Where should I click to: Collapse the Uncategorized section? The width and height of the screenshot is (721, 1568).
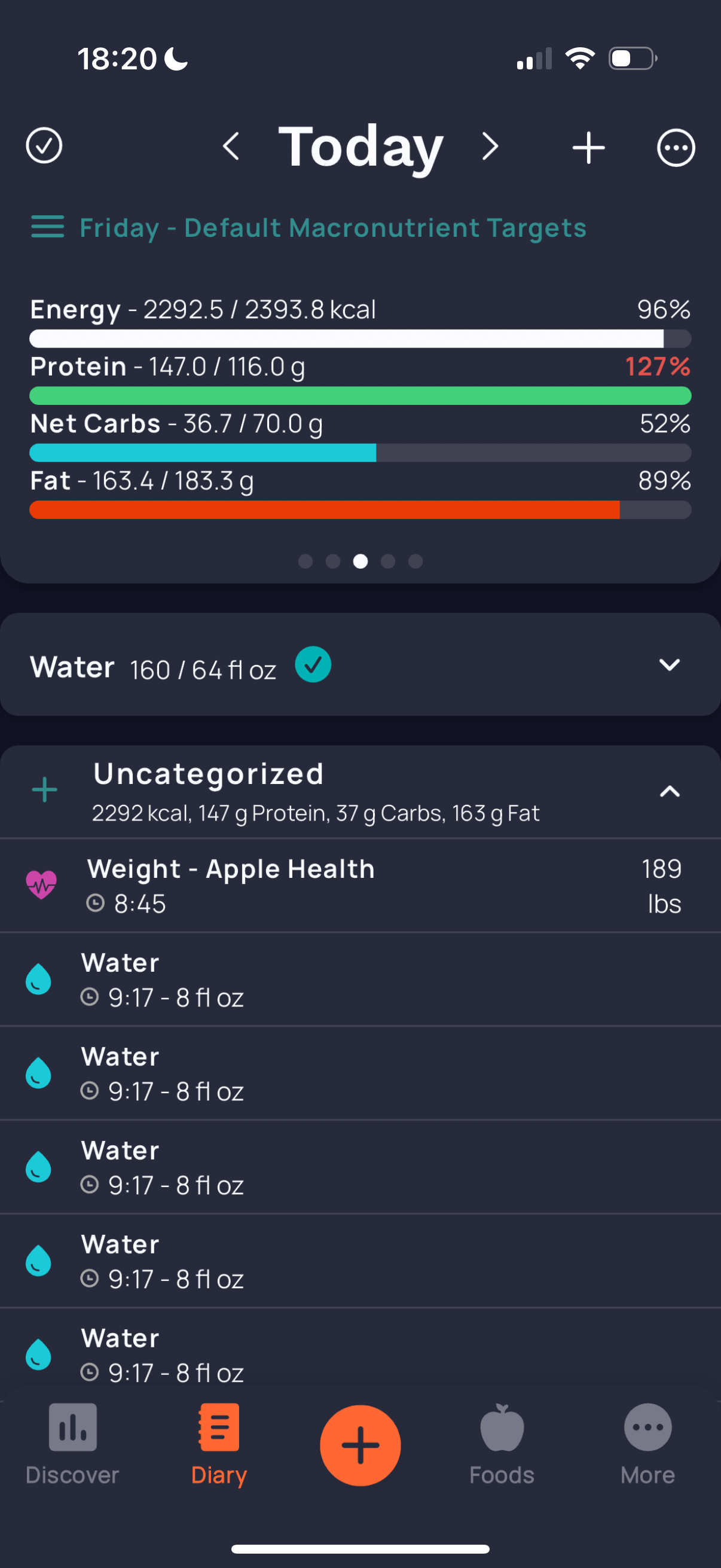(669, 791)
